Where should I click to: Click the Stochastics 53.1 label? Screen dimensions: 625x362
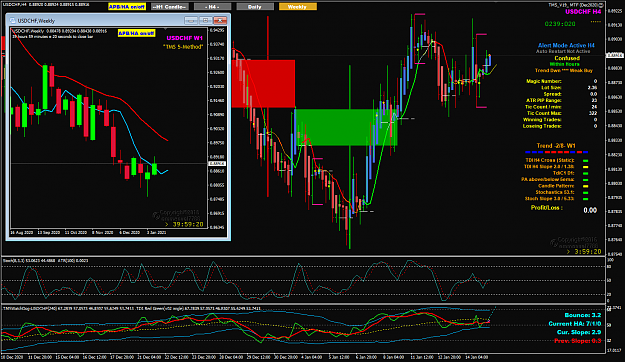554,192
